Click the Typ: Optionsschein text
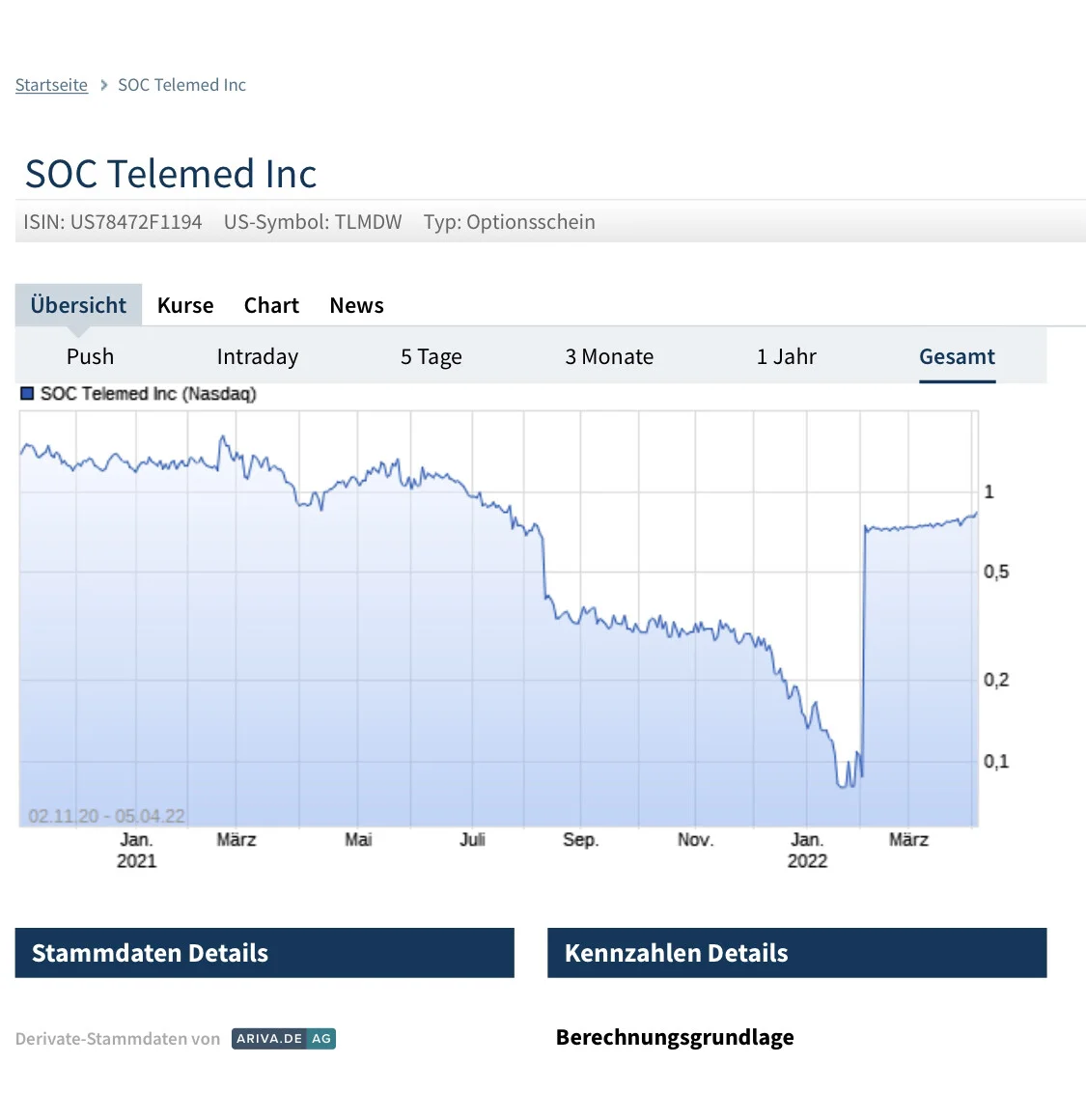This screenshot has height=1120, width=1086. (x=509, y=222)
